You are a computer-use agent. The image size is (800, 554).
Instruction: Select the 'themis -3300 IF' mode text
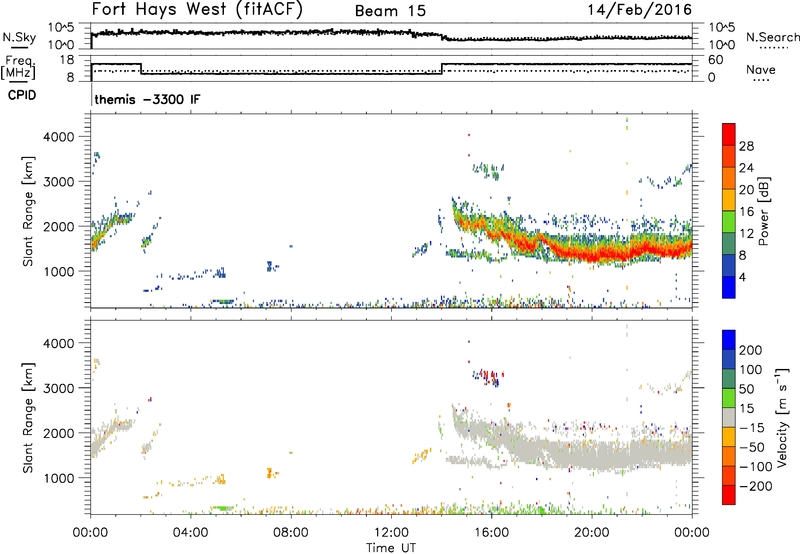[x=147, y=99]
